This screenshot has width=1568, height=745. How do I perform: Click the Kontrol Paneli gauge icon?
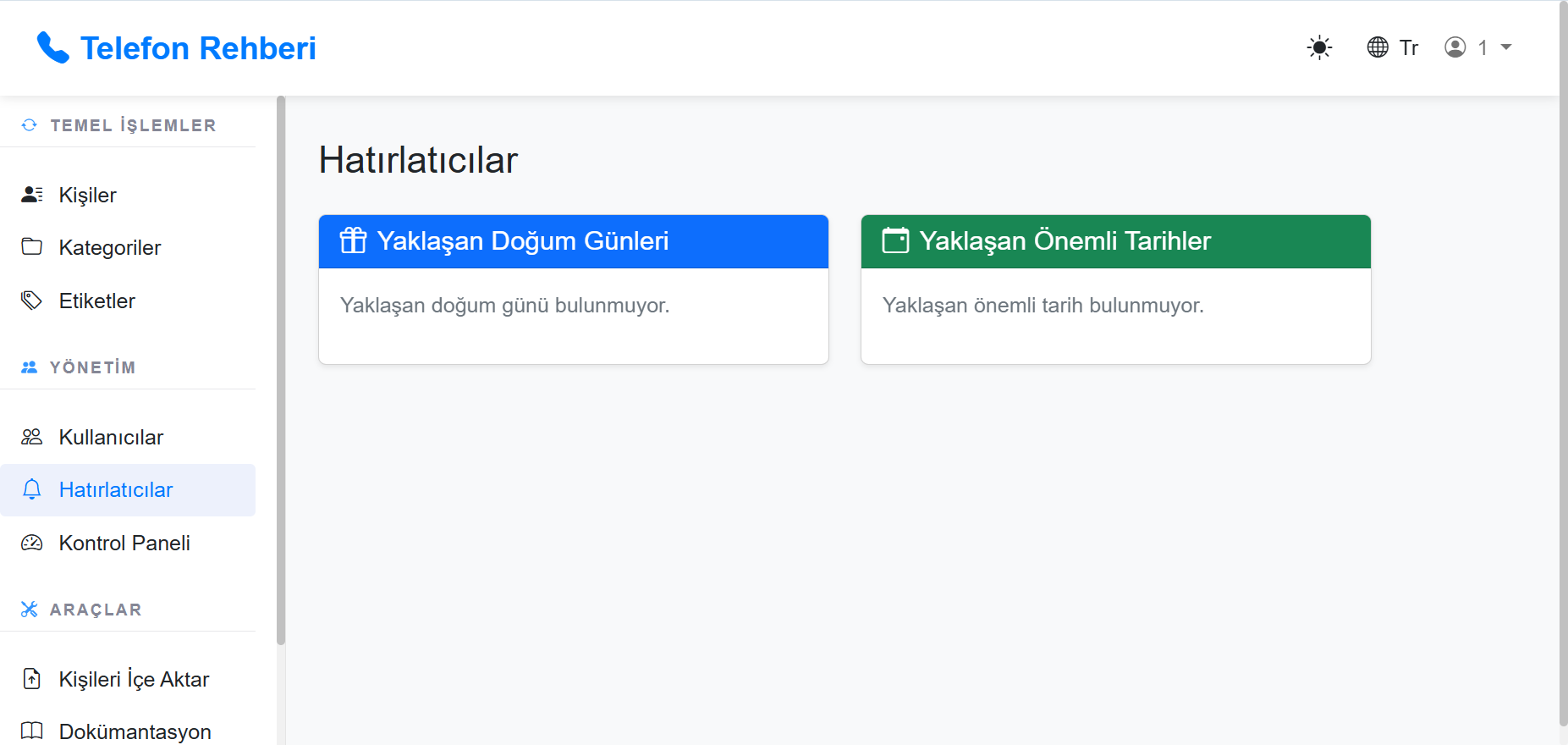pos(31,543)
